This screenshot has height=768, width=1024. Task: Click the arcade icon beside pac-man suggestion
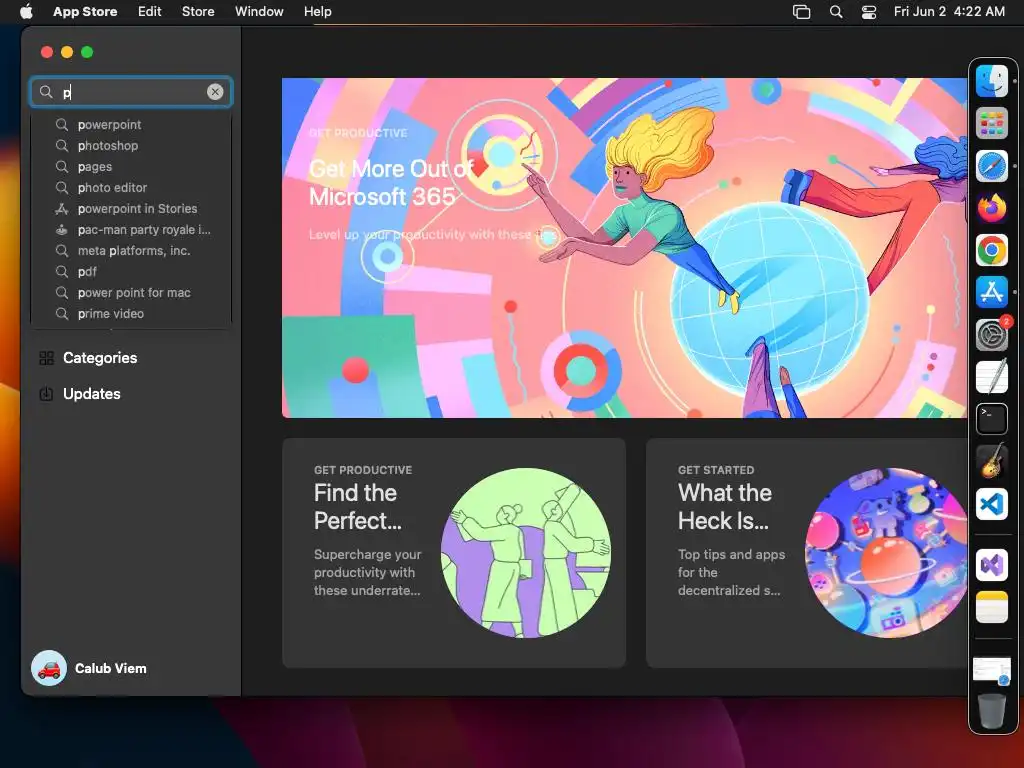(62, 230)
